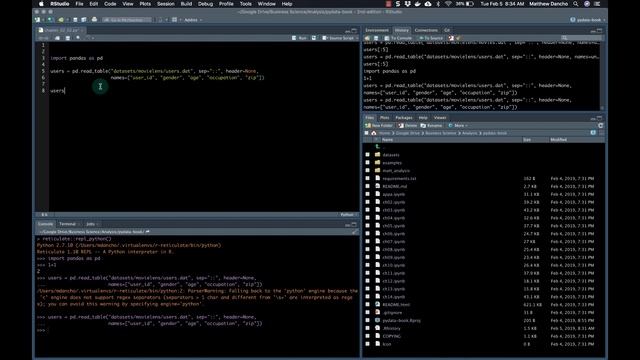Open the Profile menu in menu bar
This screenshot has height=360, width=640.
click(226, 4)
